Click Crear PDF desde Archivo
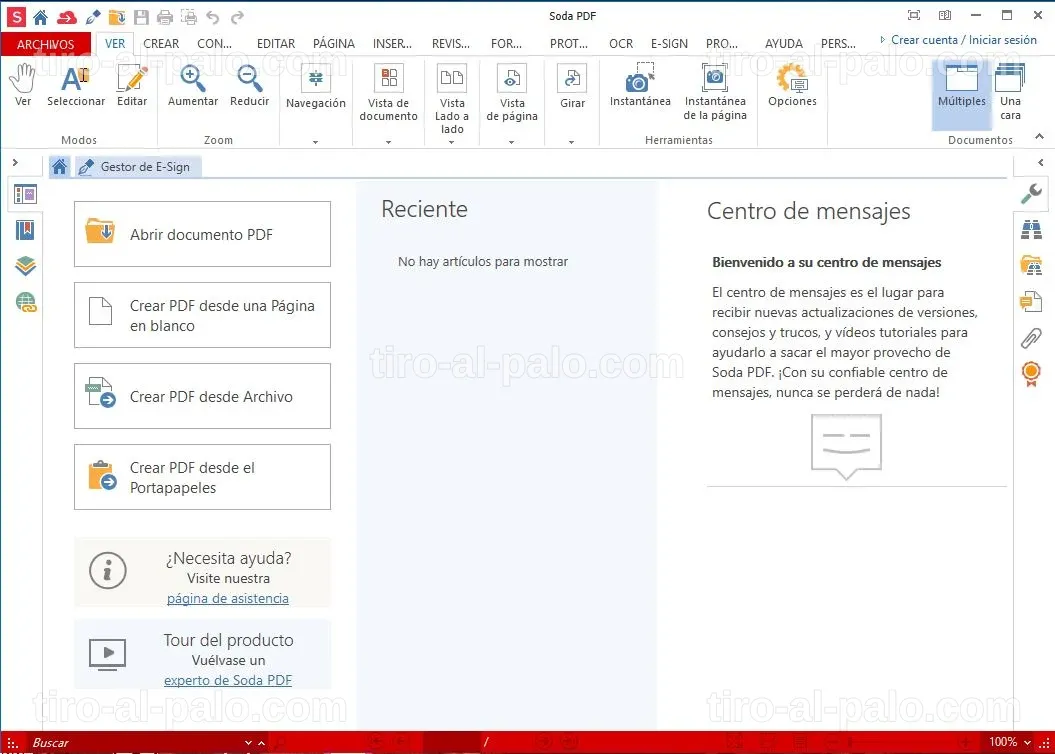 pyautogui.click(x=203, y=396)
